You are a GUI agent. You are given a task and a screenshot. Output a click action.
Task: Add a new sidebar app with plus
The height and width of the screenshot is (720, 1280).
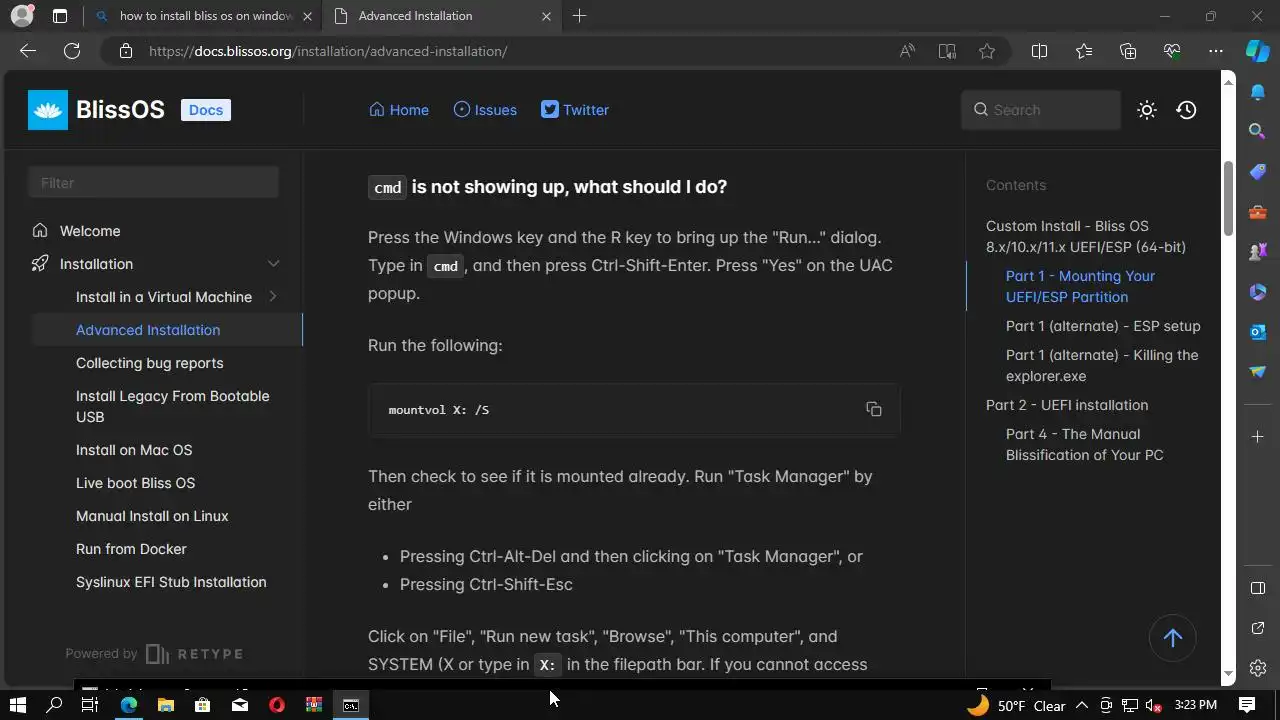click(x=1258, y=436)
